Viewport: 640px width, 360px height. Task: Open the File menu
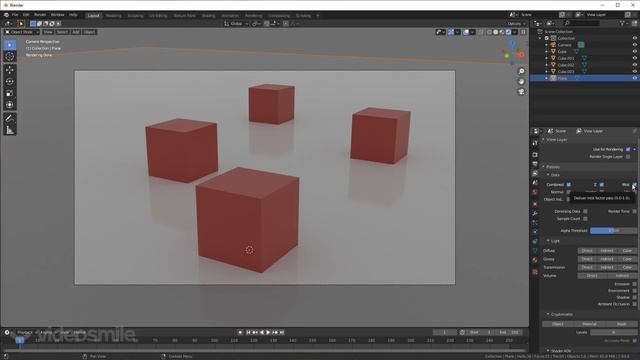point(15,15)
